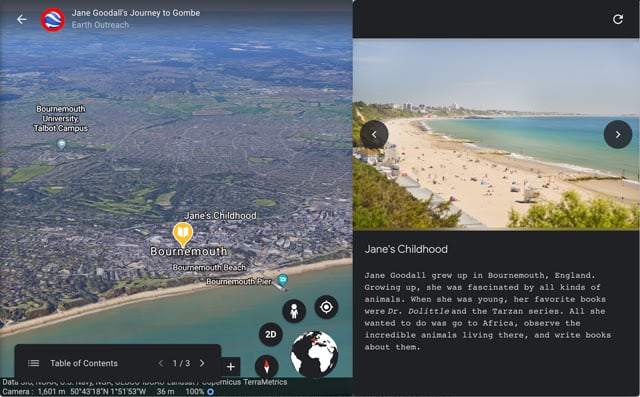Go to previous story page arrow
Screen dimensions: 640x397
161,363
